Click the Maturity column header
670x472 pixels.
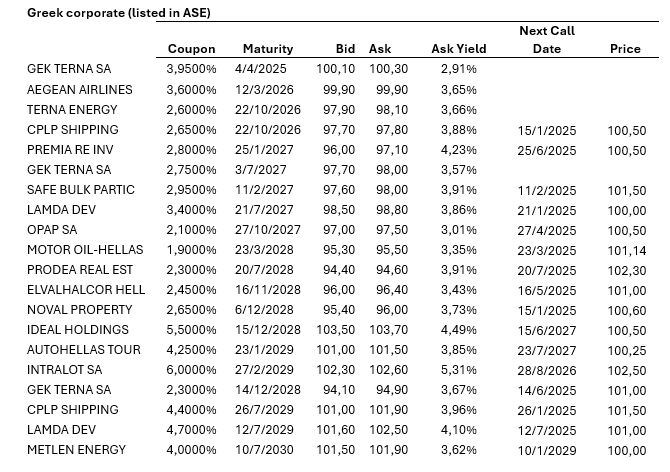pos(268,49)
